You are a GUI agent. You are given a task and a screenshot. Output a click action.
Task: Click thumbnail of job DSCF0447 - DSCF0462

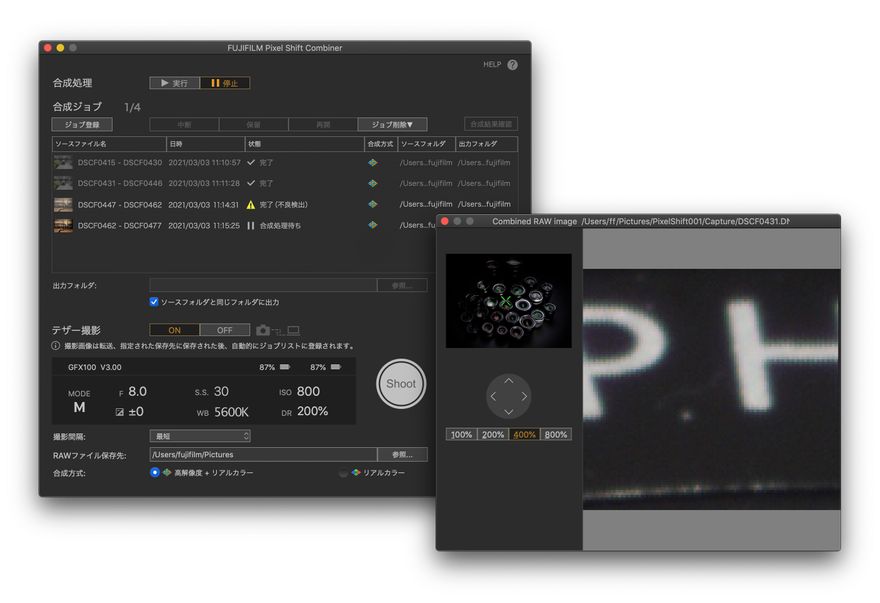[63, 204]
